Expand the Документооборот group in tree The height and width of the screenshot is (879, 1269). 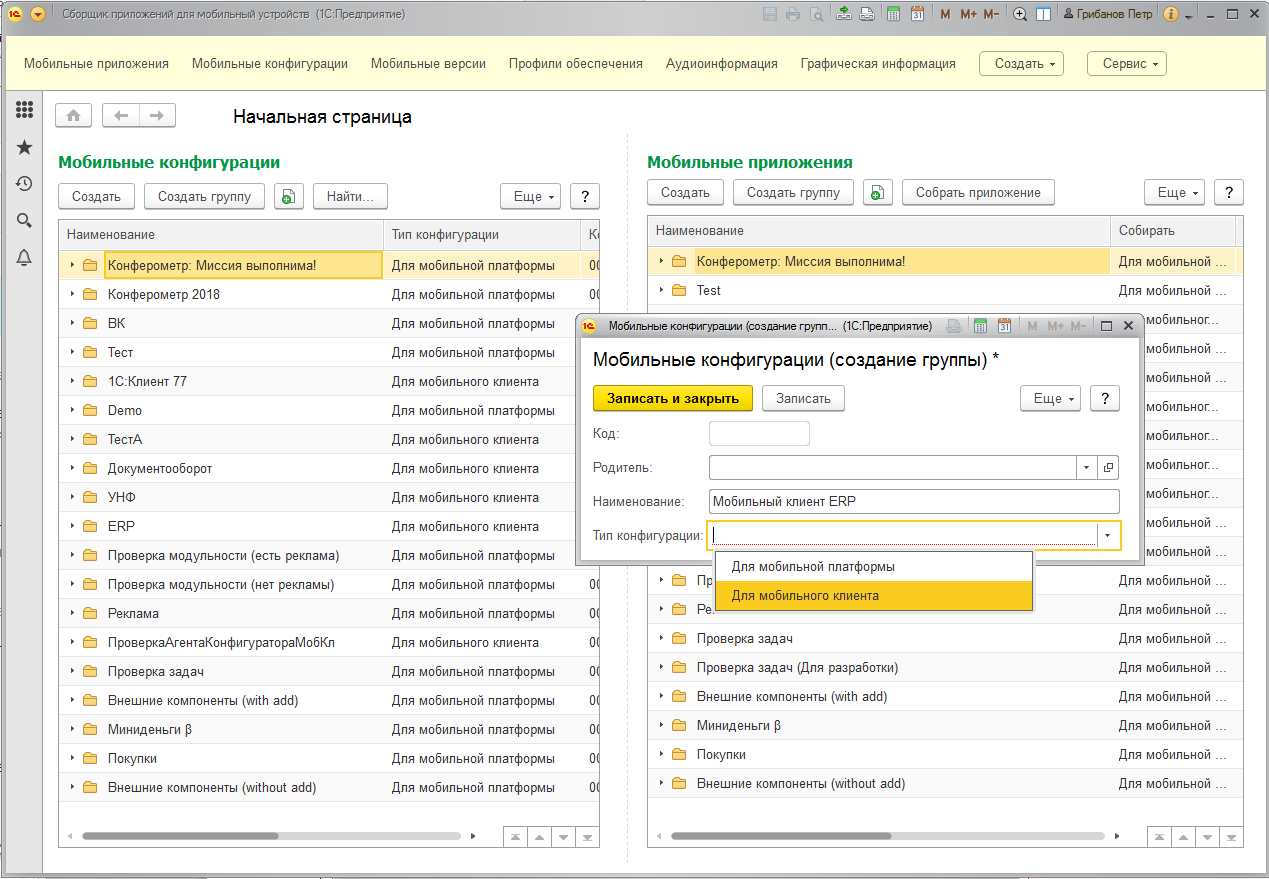click(72, 469)
